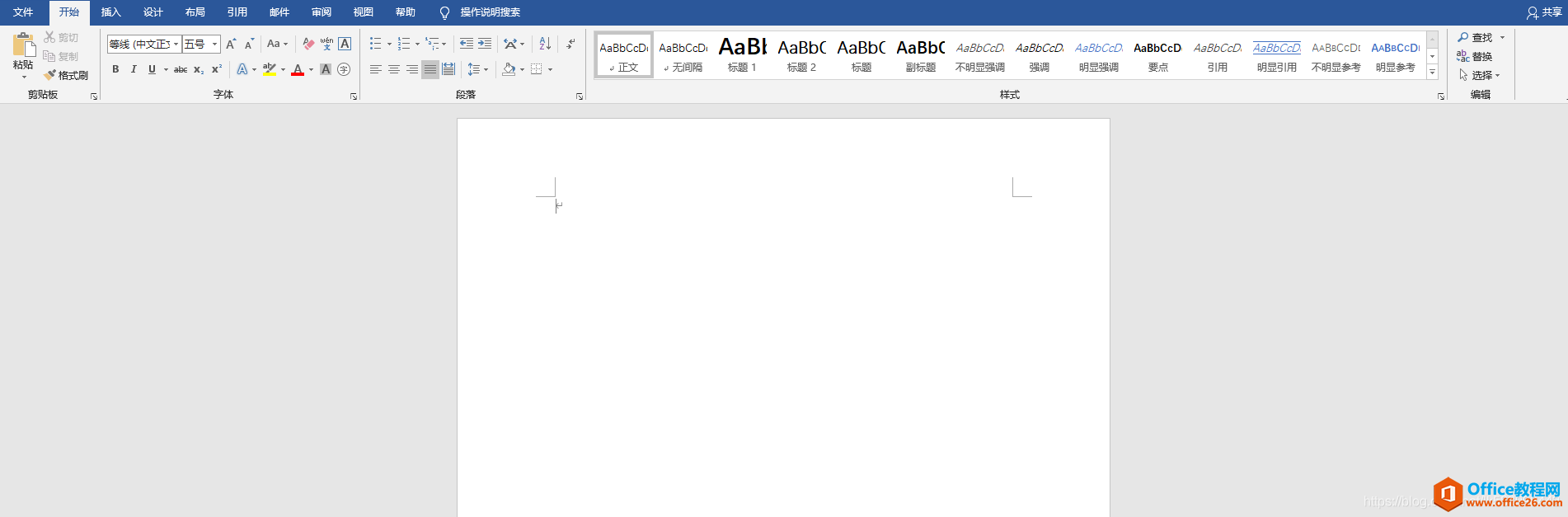Toggle superscript formatting
1568x517 pixels.
pyautogui.click(x=217, y=69)
